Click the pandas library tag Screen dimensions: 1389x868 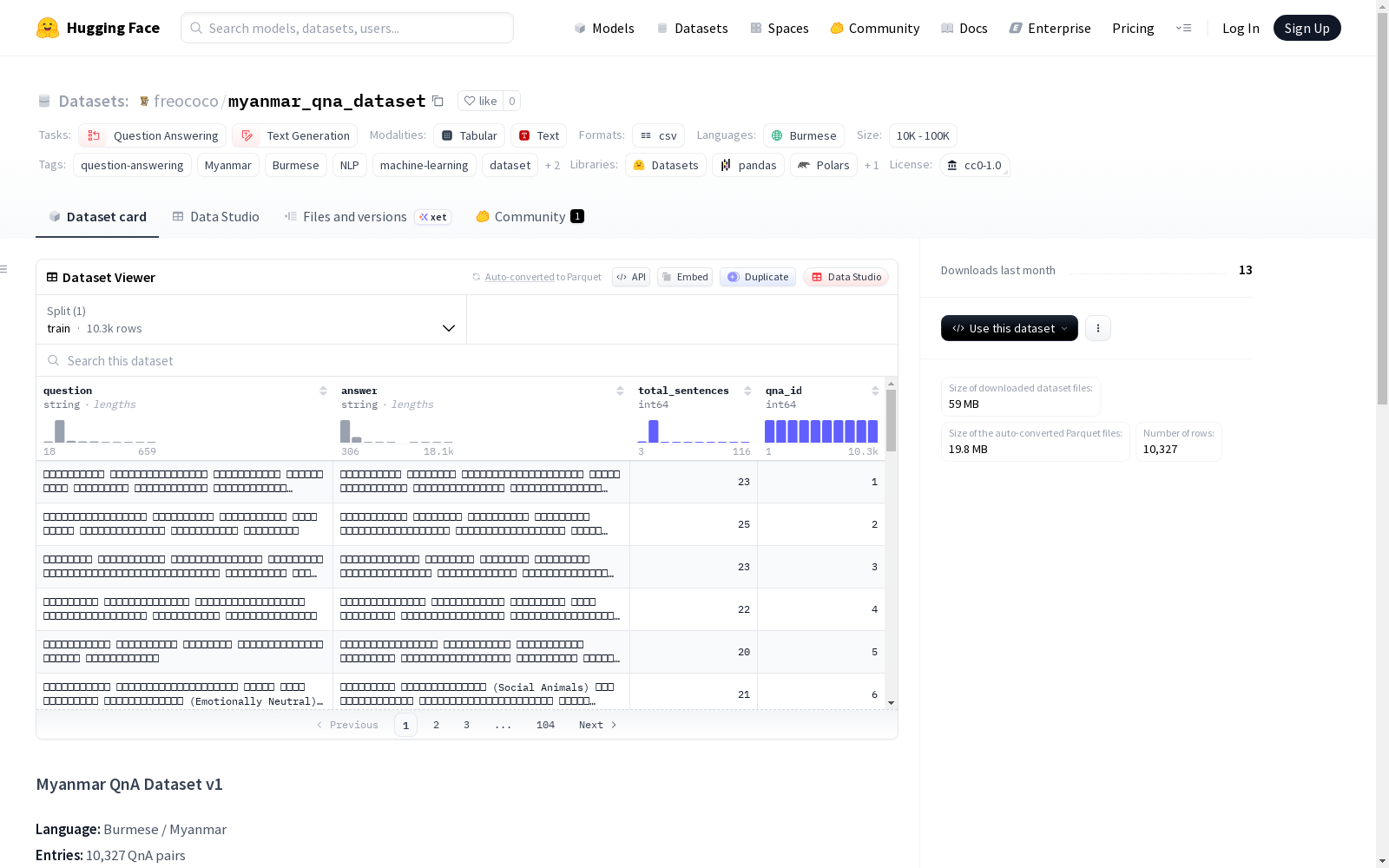click(748, 165)
